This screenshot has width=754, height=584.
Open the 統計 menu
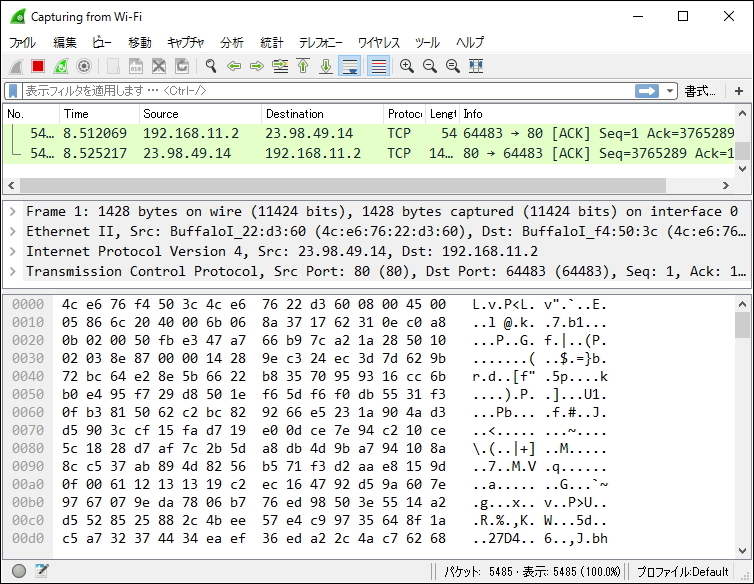tap(272, 43)
